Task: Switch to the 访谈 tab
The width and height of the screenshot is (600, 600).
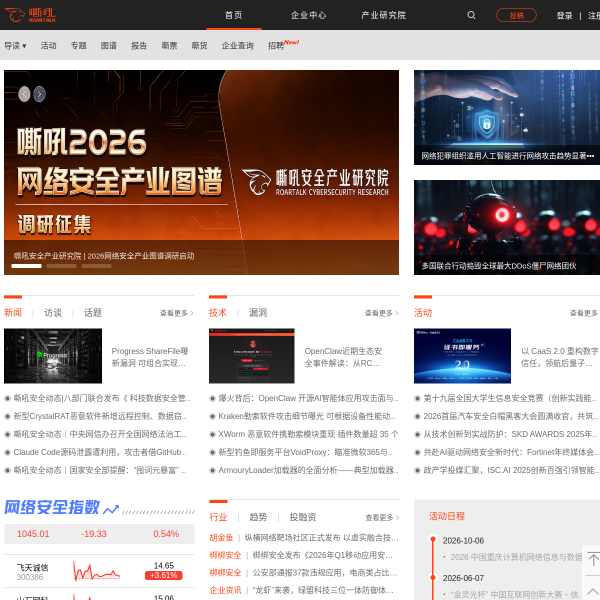Action: coord(53,313)
